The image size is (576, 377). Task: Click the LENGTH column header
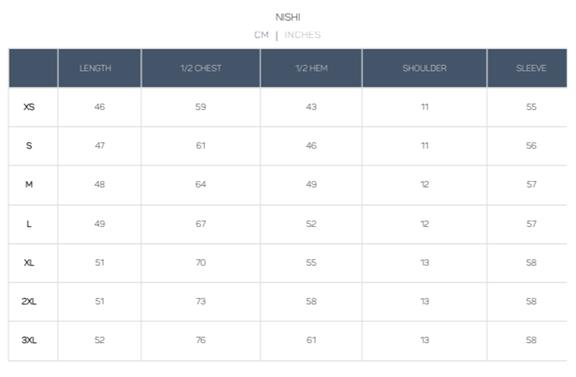96,68
